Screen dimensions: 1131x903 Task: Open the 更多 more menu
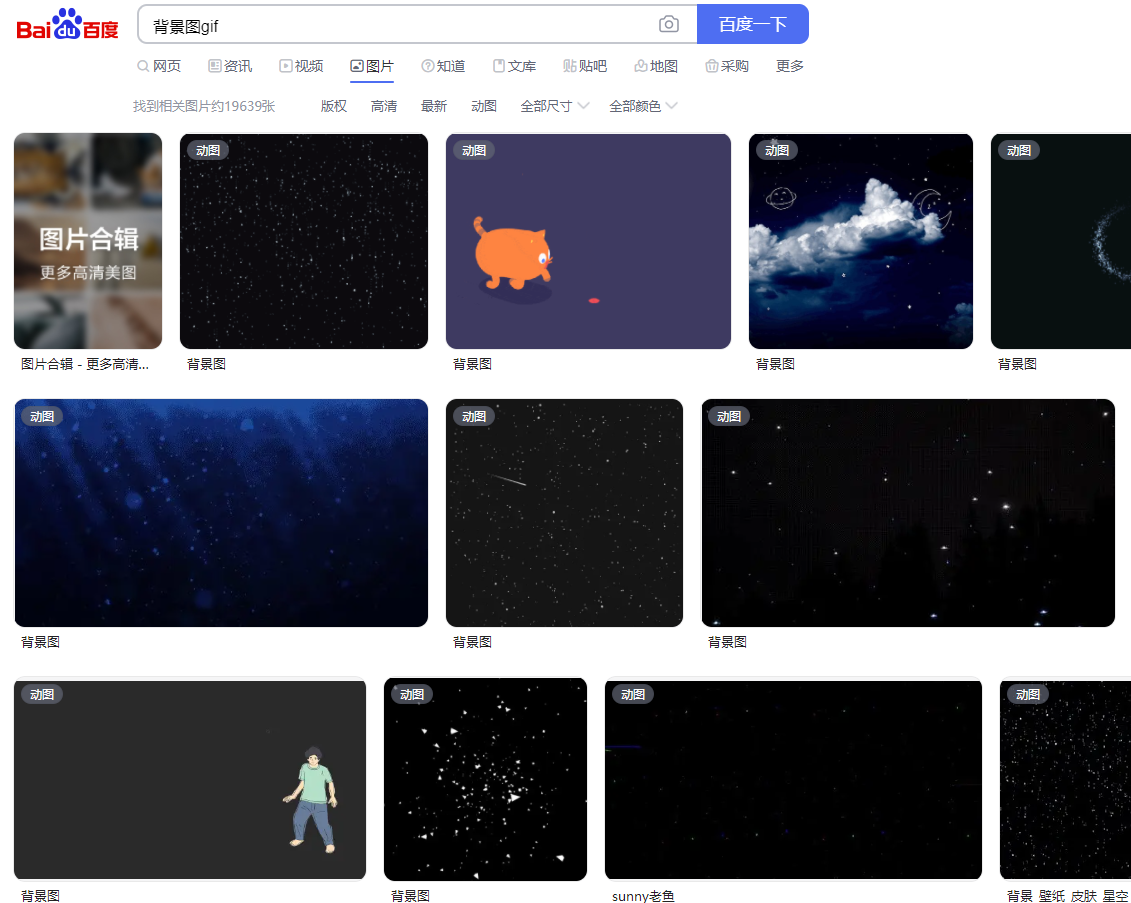[x=789, y=66]
